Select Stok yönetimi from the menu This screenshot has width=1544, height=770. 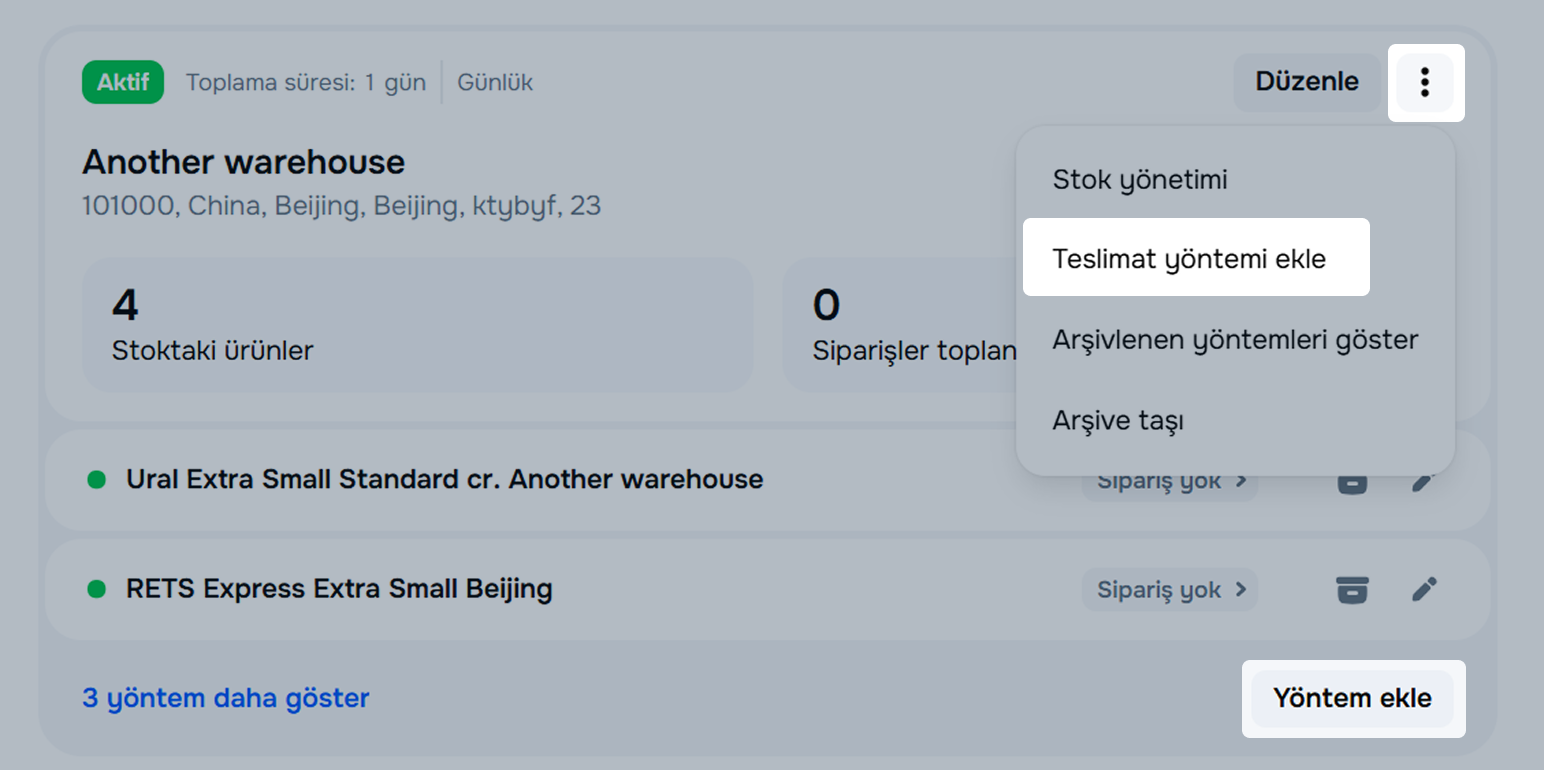click(x=1139, y=180)
